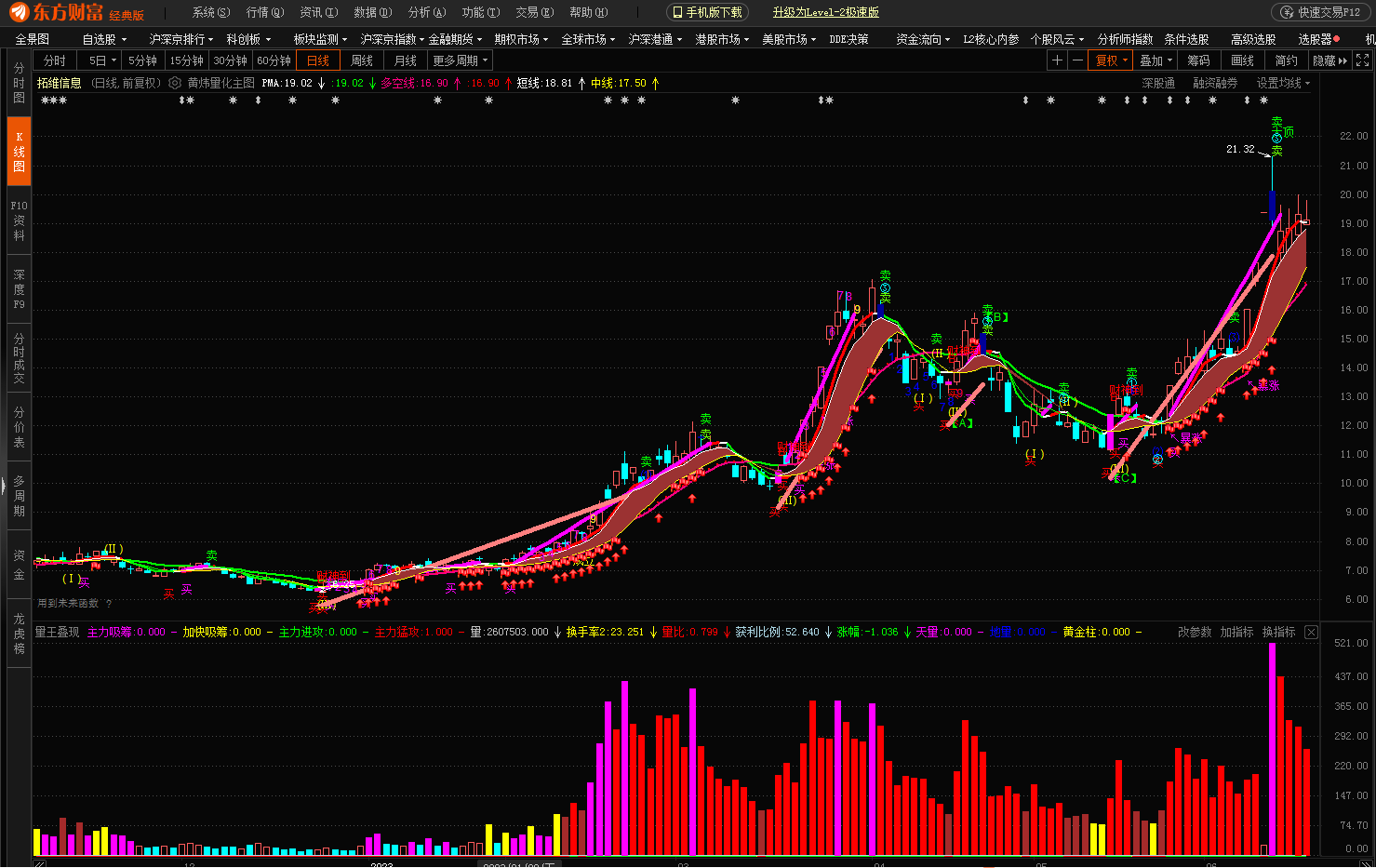
Task: Open indicator settings gear next to 拓维信息
Action: coord(175,83)
